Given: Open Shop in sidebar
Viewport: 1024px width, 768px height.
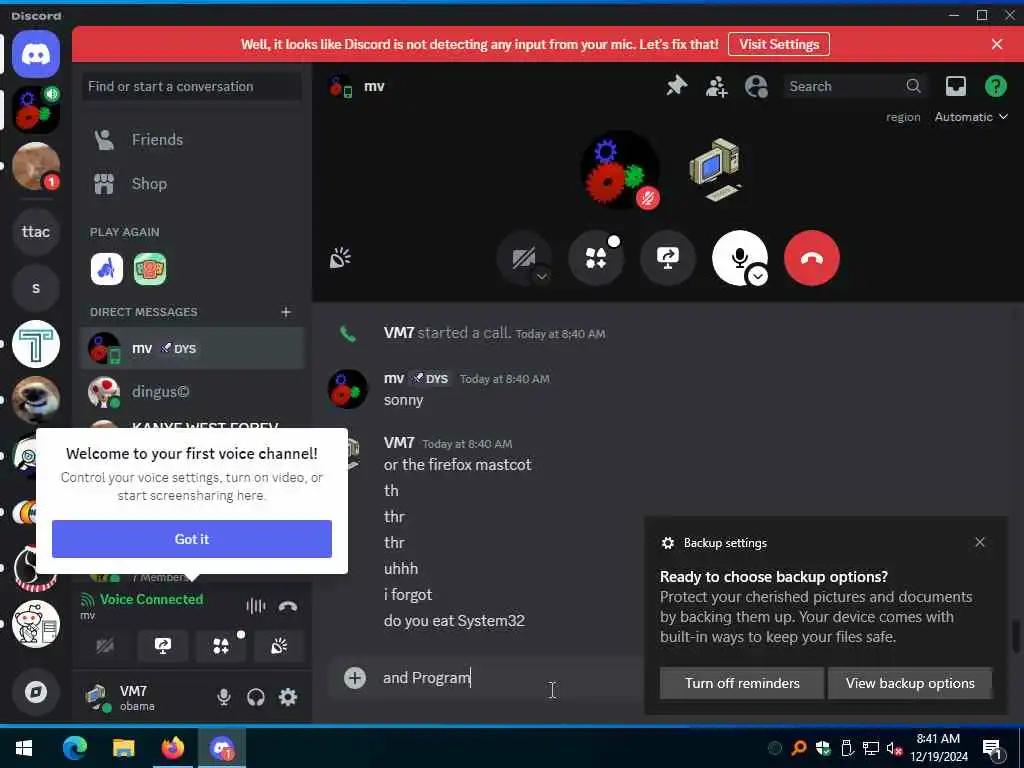Looking at the screenshot, I should (x=192, y=184).
